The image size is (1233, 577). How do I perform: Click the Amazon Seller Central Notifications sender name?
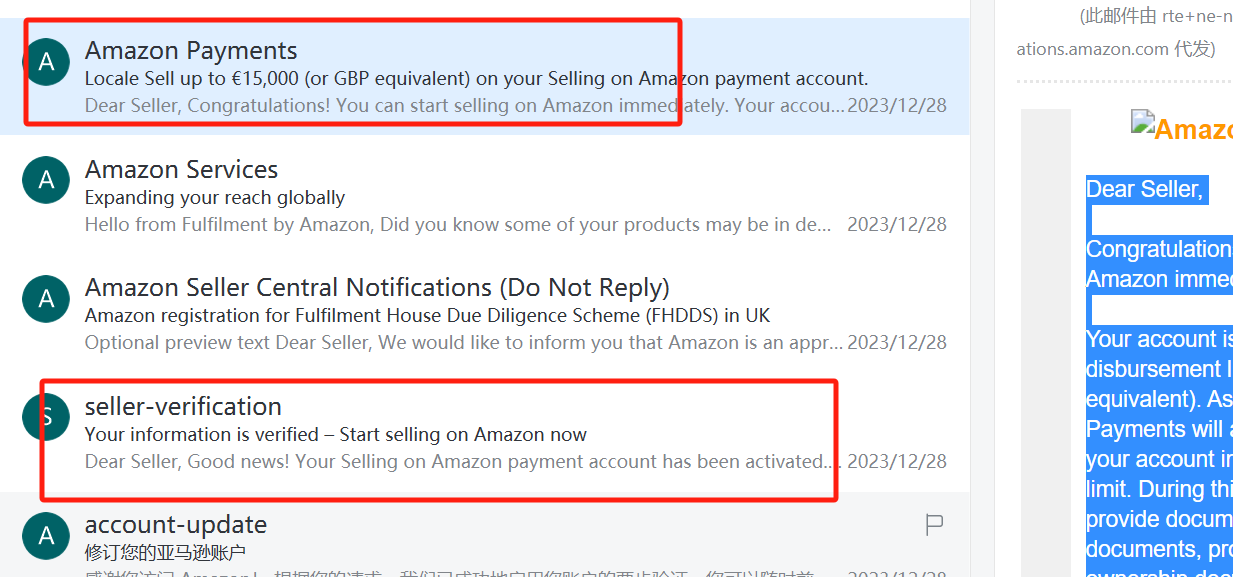377,288
